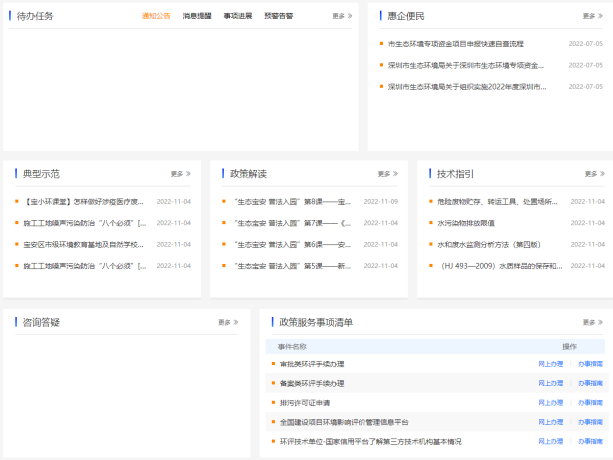Open 市生态环境专项资金项目申报快速自查流程 article

(455, 44)
